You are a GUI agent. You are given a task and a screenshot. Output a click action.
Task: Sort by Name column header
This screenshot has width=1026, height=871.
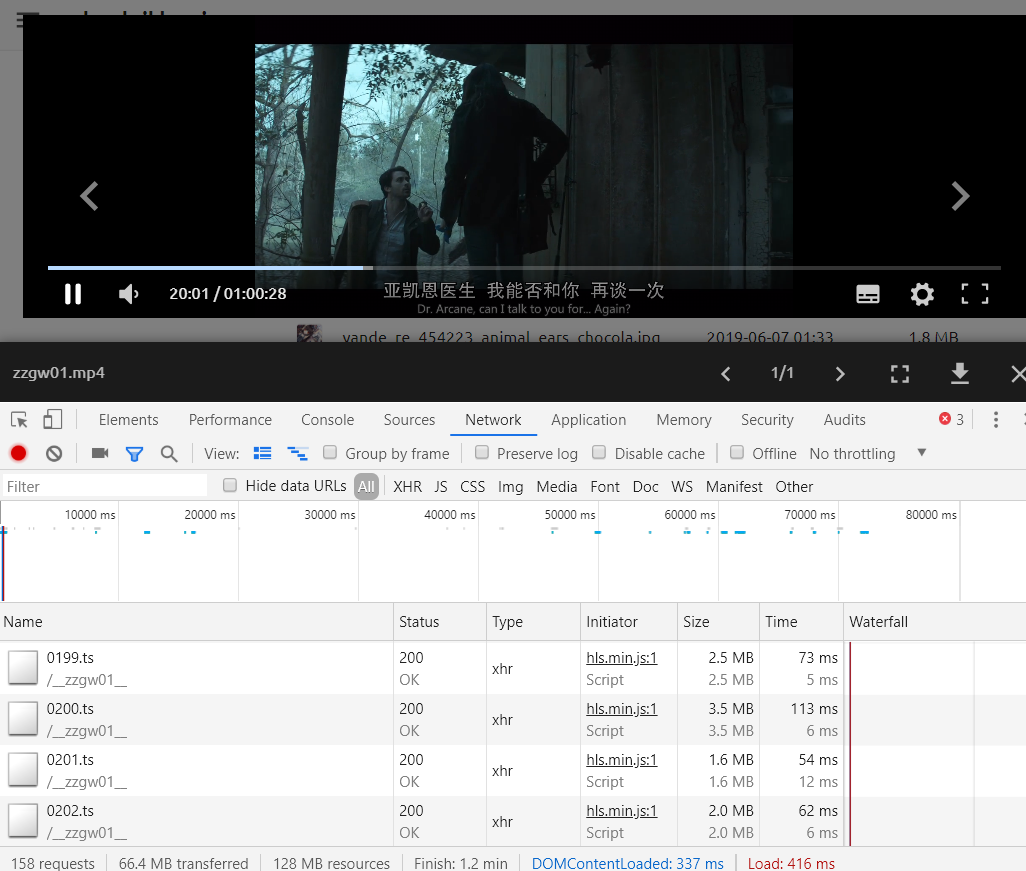[196, 622]
